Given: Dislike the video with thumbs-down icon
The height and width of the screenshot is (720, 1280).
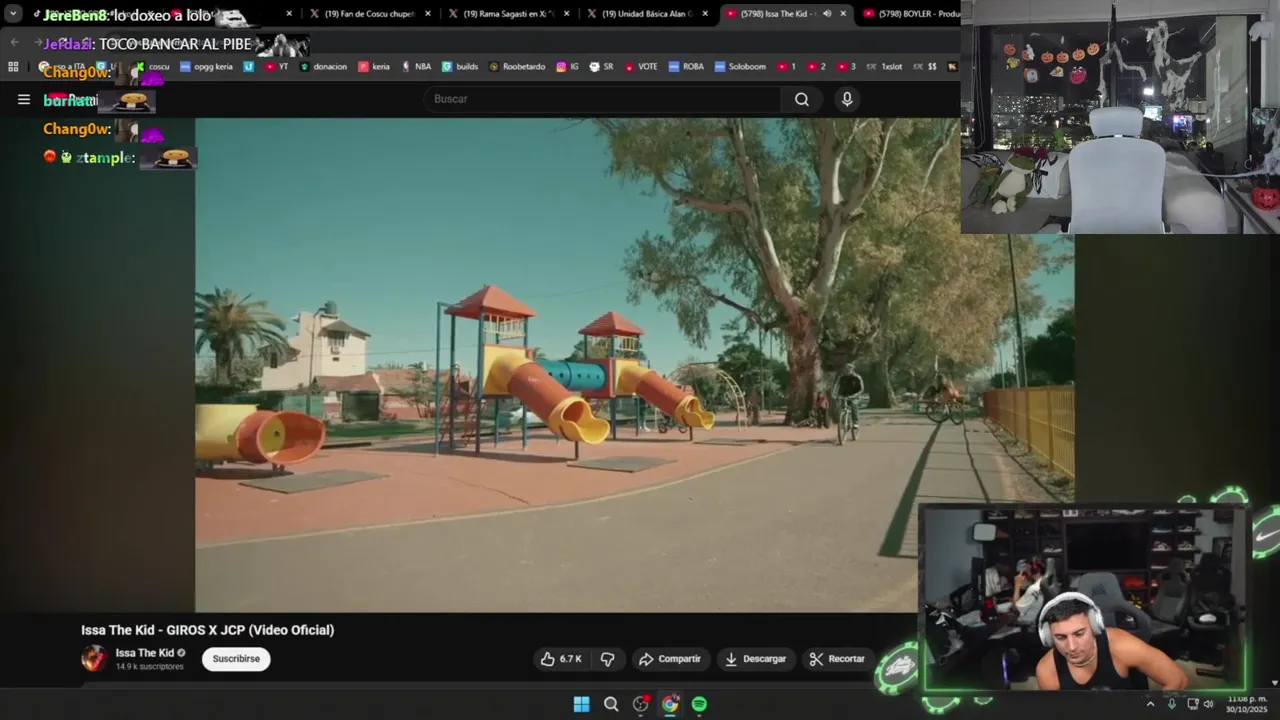Looking at the screenshot, I should pyautogui.click(x=607, y=659).
